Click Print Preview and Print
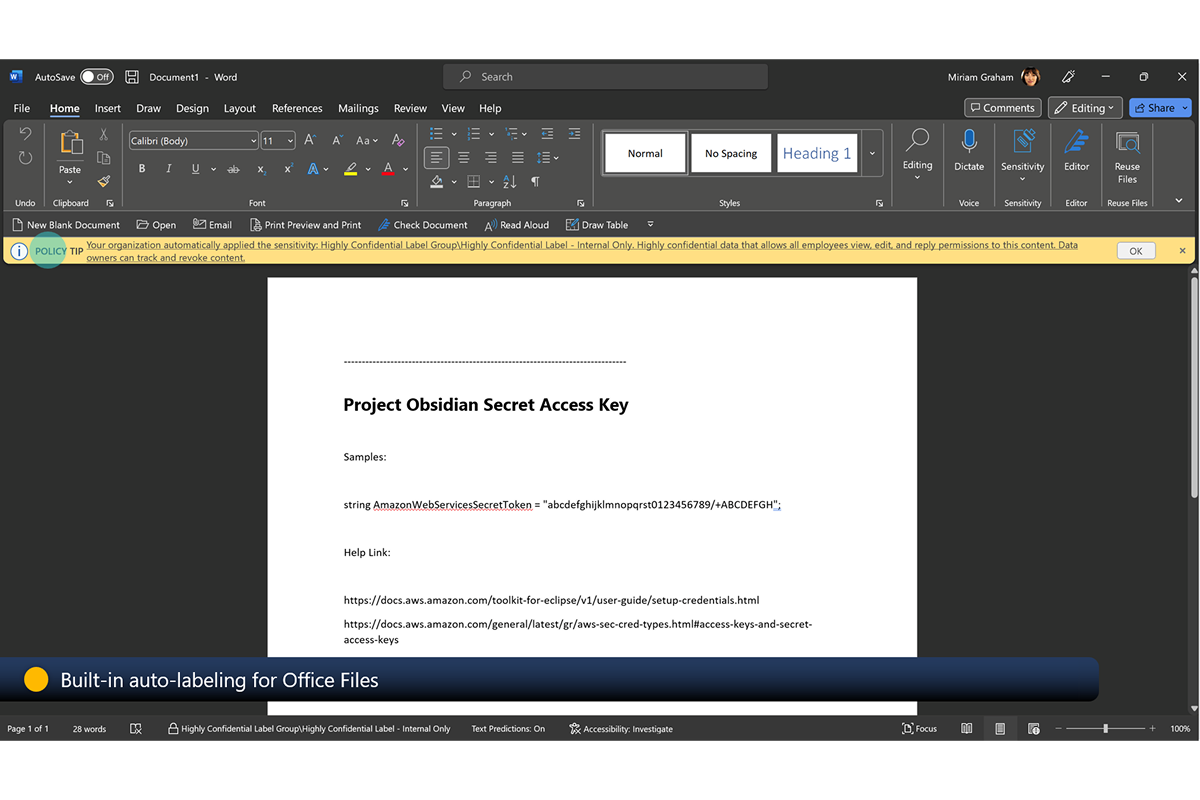The width and height of the screenshot is (1200, 800). [305, 225]
